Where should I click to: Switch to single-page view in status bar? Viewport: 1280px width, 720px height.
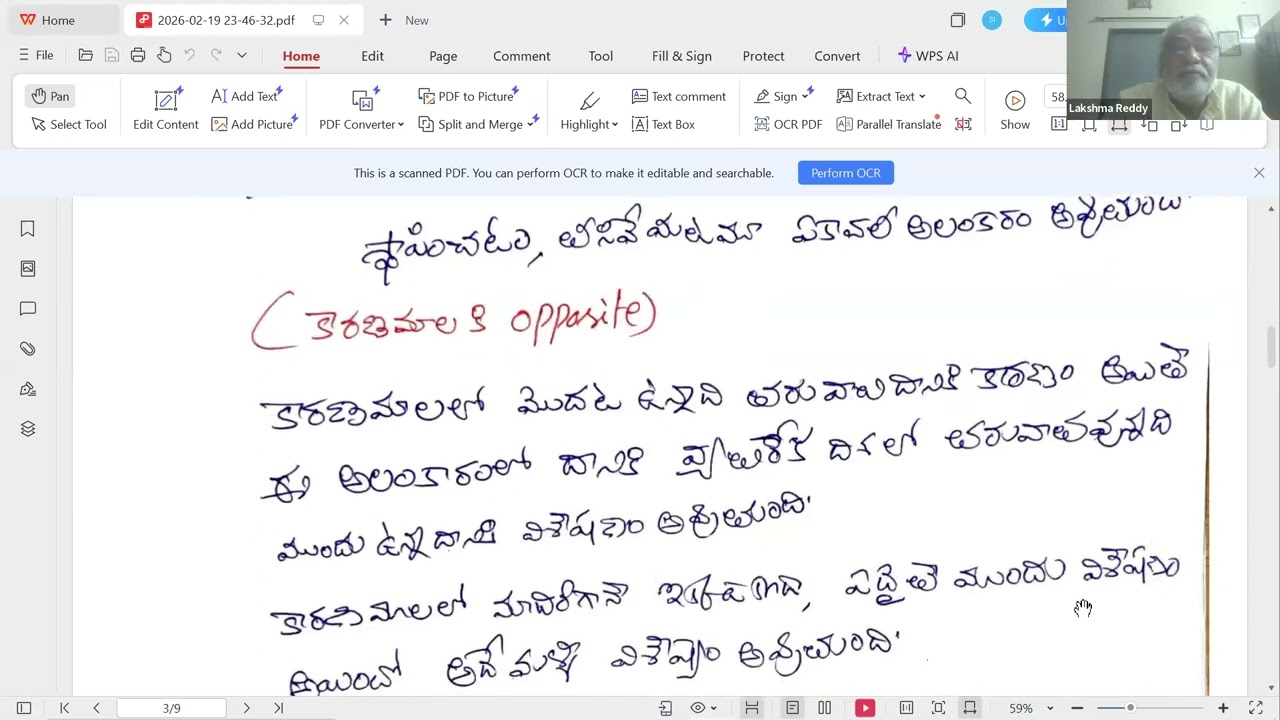pos(792,708)
